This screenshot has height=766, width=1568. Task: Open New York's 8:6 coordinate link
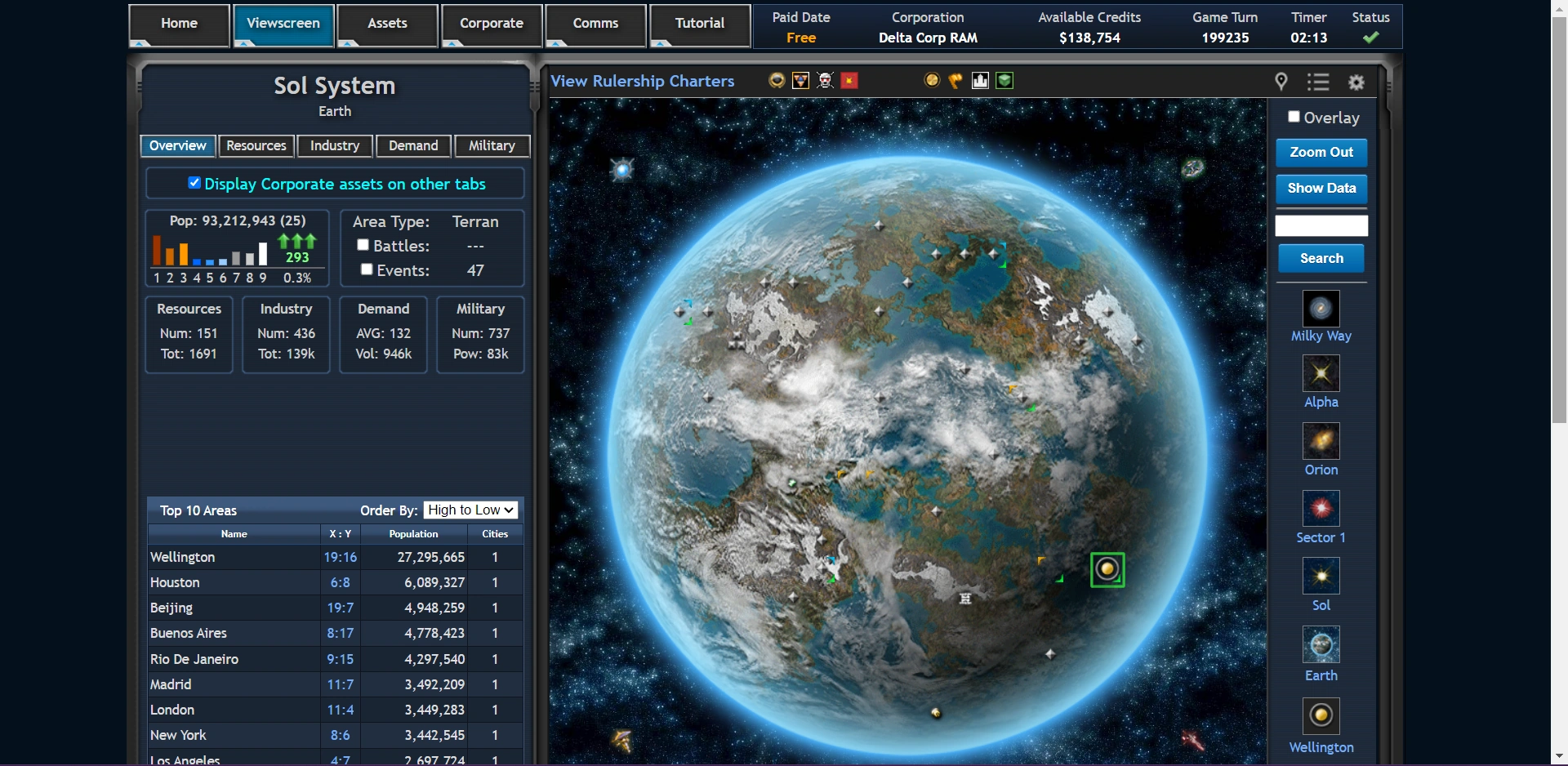coord(341,735)
